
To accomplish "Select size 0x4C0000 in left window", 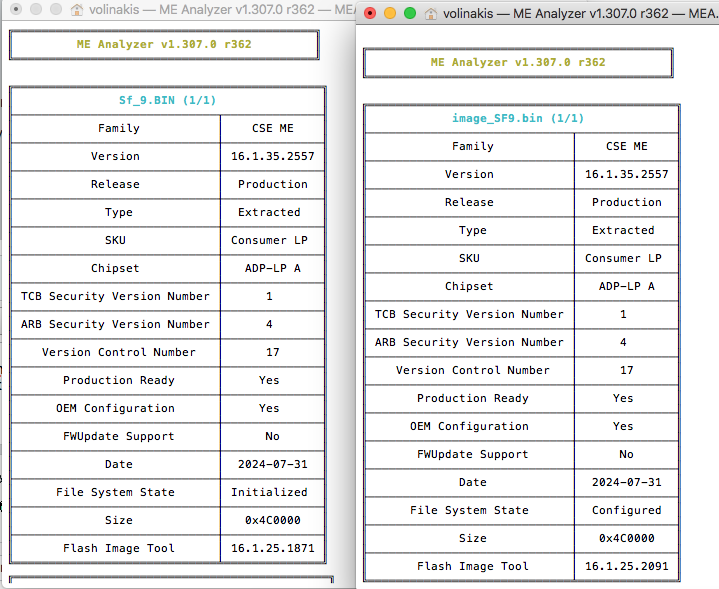I will 273,520.
